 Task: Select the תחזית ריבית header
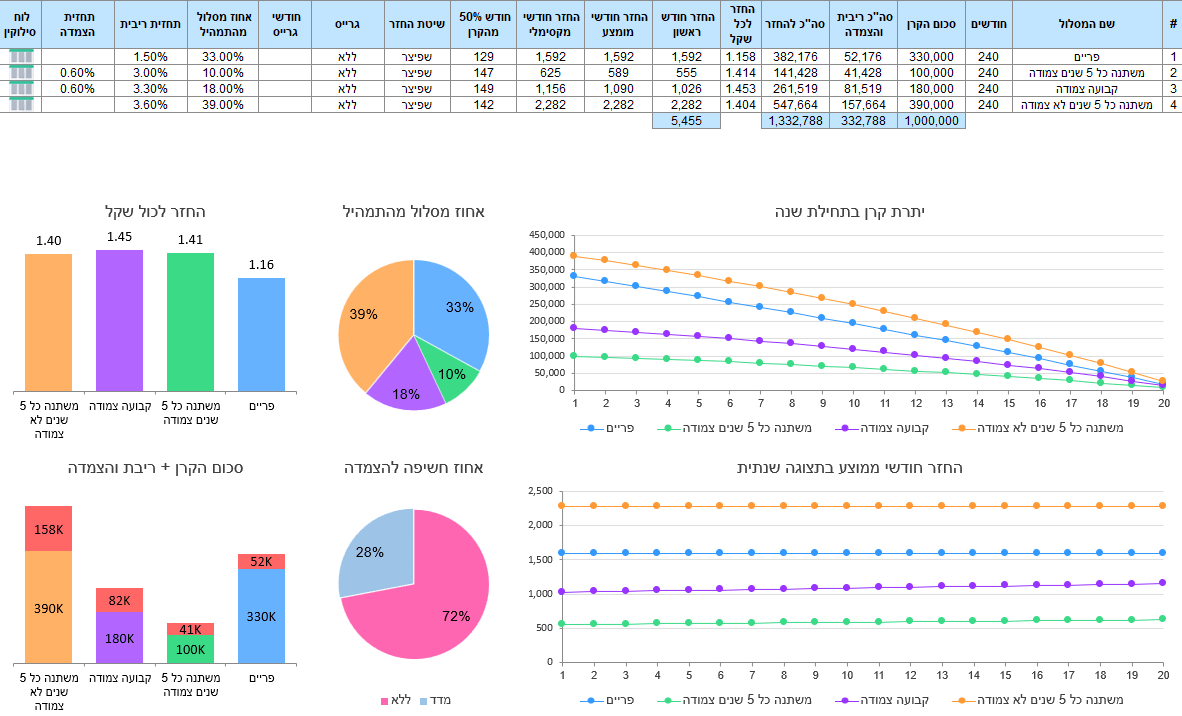pos(151,24)
